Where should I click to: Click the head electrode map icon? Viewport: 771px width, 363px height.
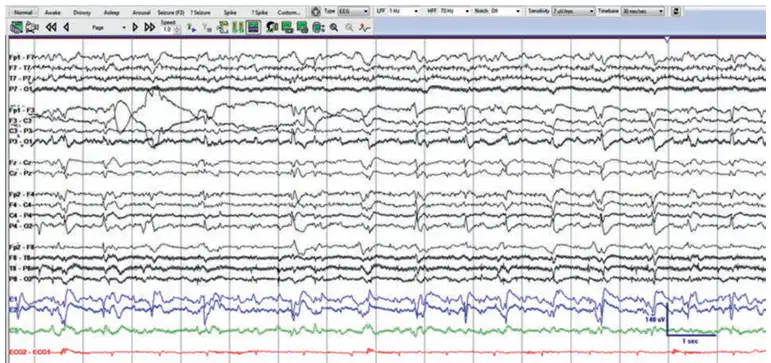click(318, 28)
